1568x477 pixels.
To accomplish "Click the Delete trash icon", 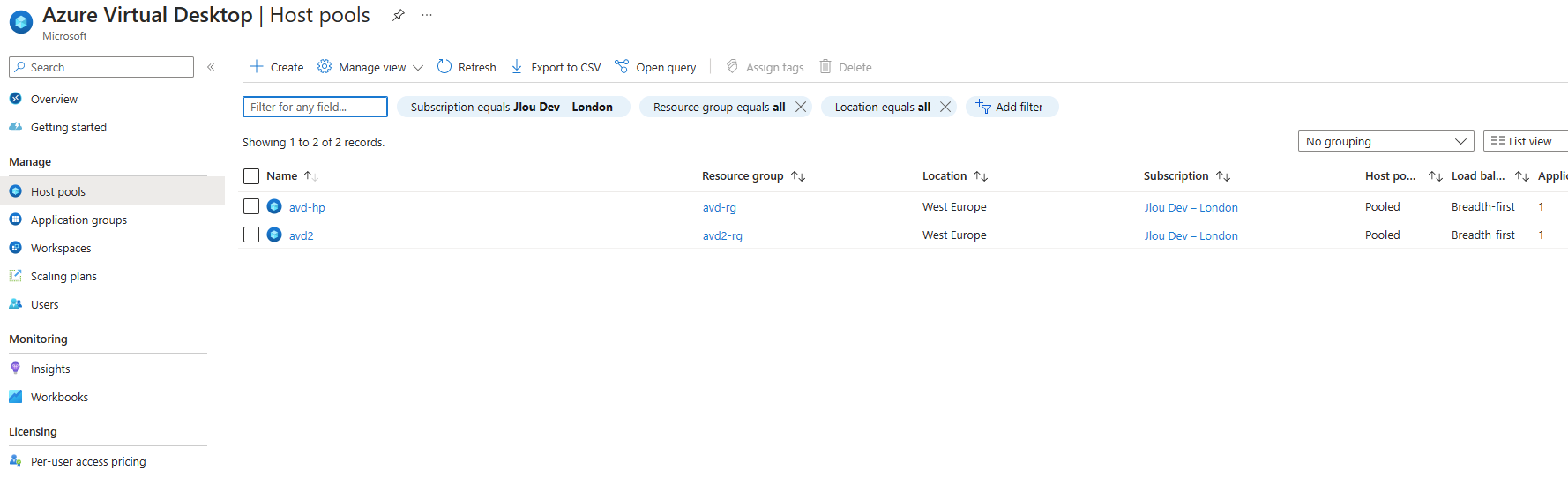I will (825, 66).
